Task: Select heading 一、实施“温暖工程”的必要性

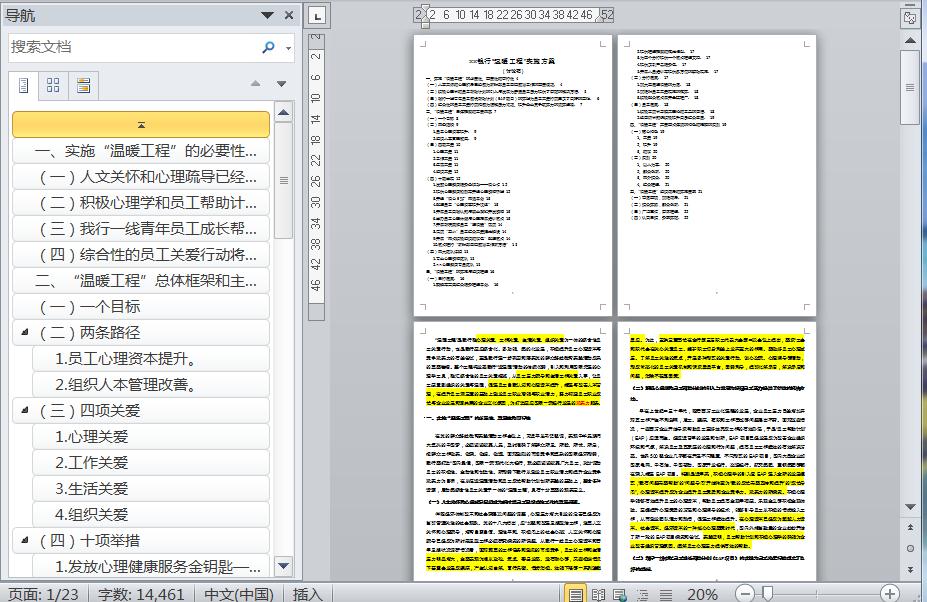Action: [141, 151]
